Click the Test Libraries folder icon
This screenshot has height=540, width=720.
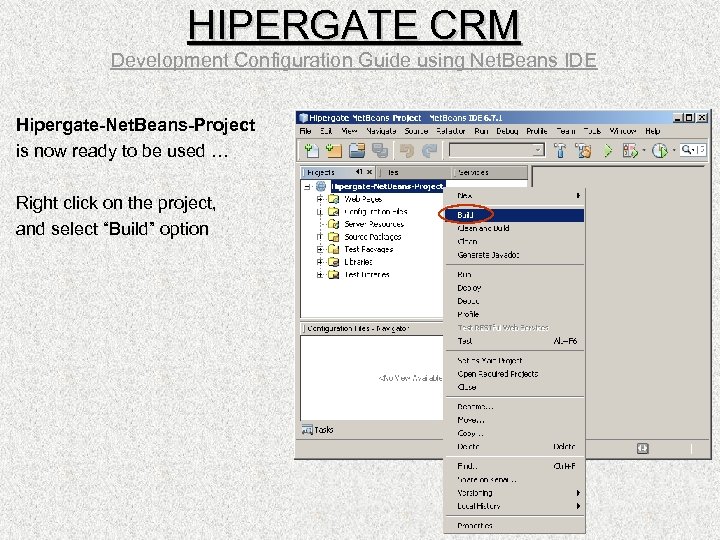point(333,275)
